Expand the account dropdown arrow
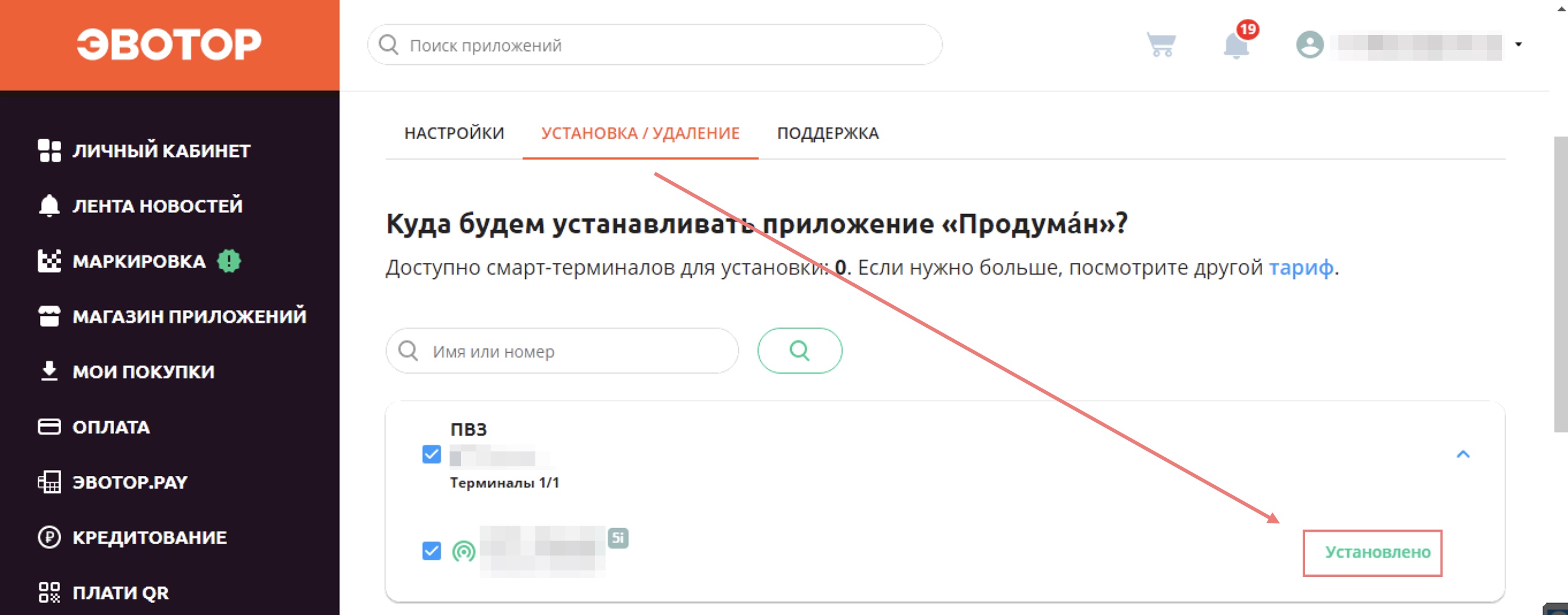Viewport: 1568px width, 615px height. tap(1519, 44)
